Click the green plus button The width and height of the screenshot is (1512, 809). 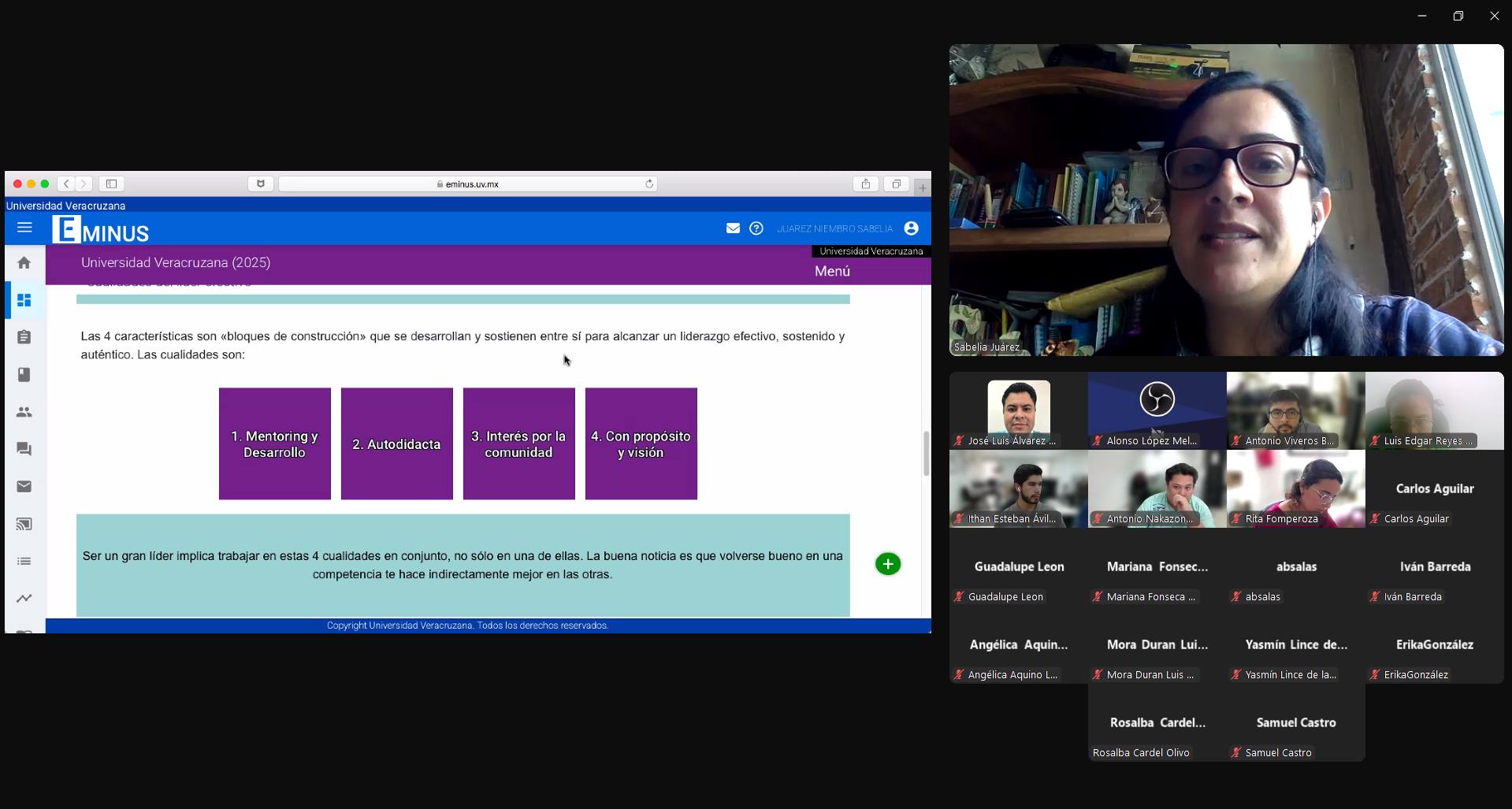pos(888,564)
